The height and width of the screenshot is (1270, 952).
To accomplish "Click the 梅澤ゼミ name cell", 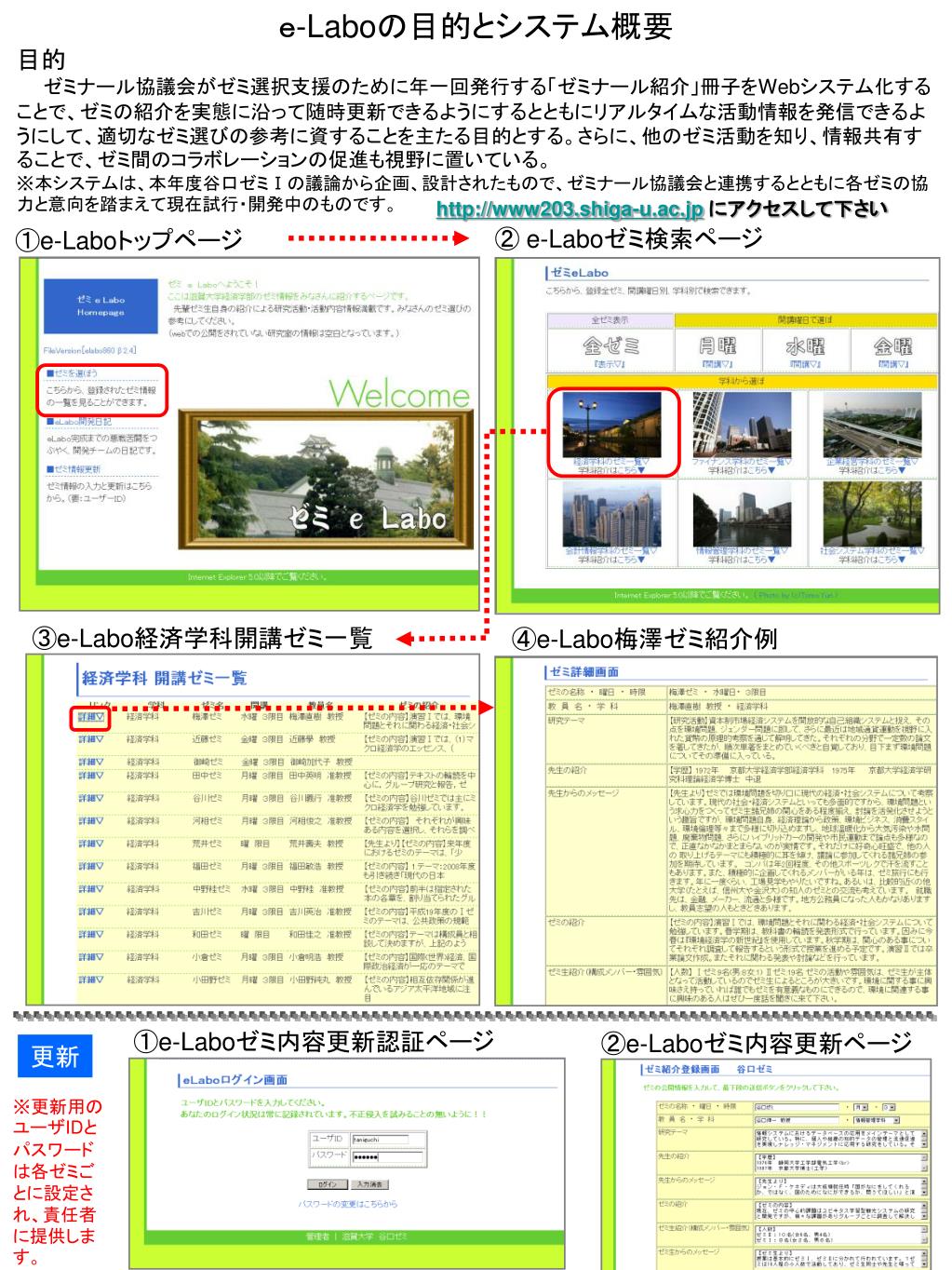I will pyautogui.click(x=208, y=718).
